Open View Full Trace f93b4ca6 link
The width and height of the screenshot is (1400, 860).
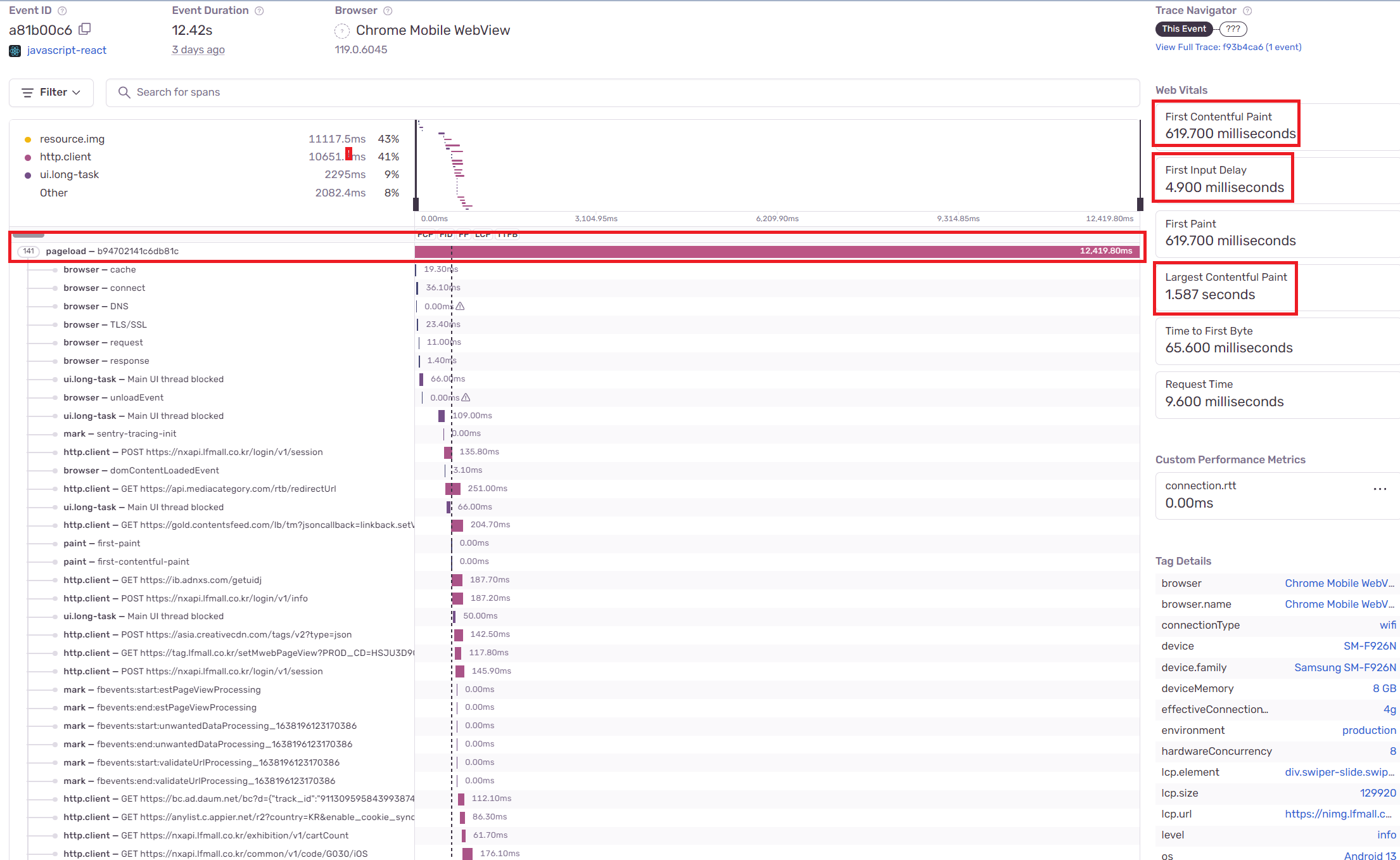(1228, 47)
